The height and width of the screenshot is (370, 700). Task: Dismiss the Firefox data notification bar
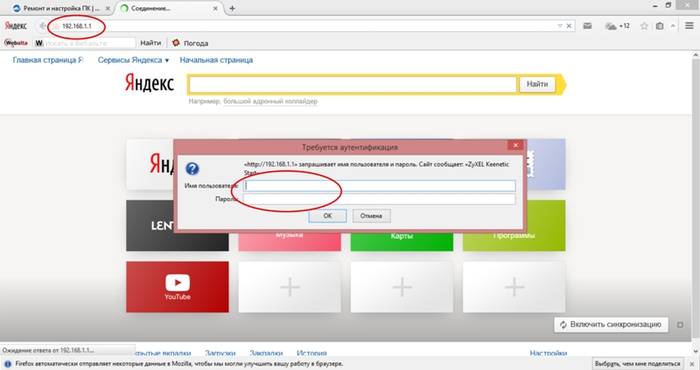[x=692, y=364]
